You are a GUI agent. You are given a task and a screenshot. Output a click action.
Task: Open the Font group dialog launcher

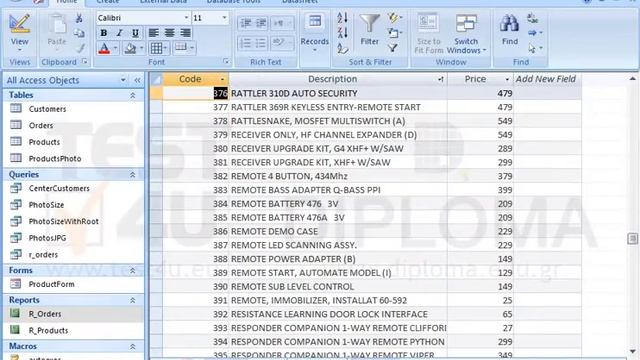[x=226, y=62]
